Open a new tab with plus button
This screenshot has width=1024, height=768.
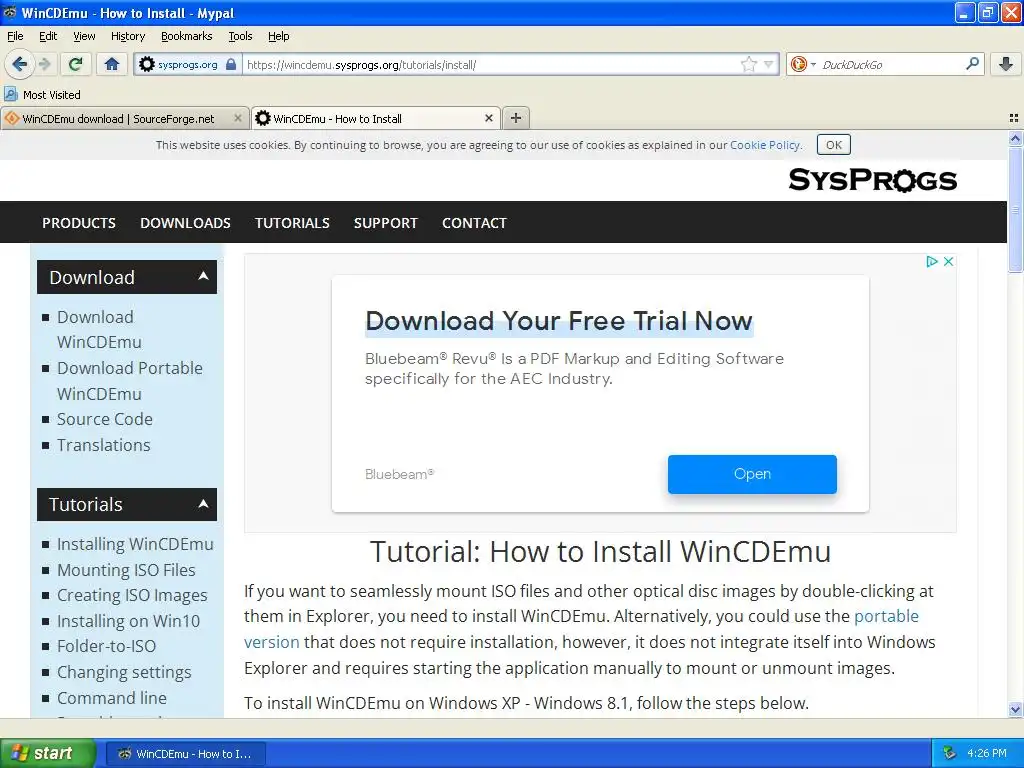click(516, 118)
